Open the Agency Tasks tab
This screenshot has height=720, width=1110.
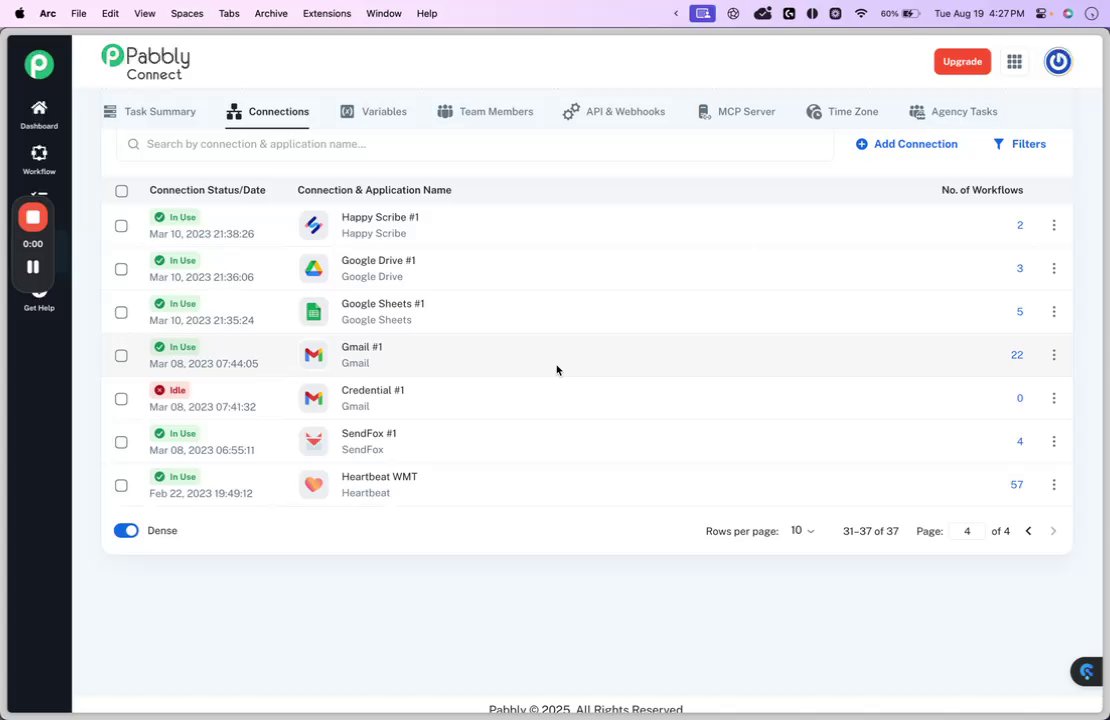(953, 111)
